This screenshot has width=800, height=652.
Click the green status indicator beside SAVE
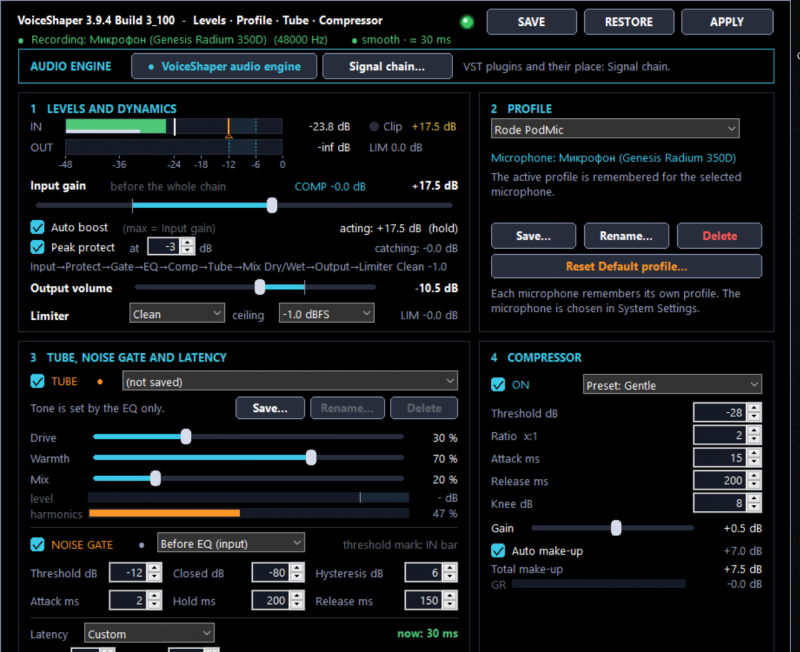(467, 22)
